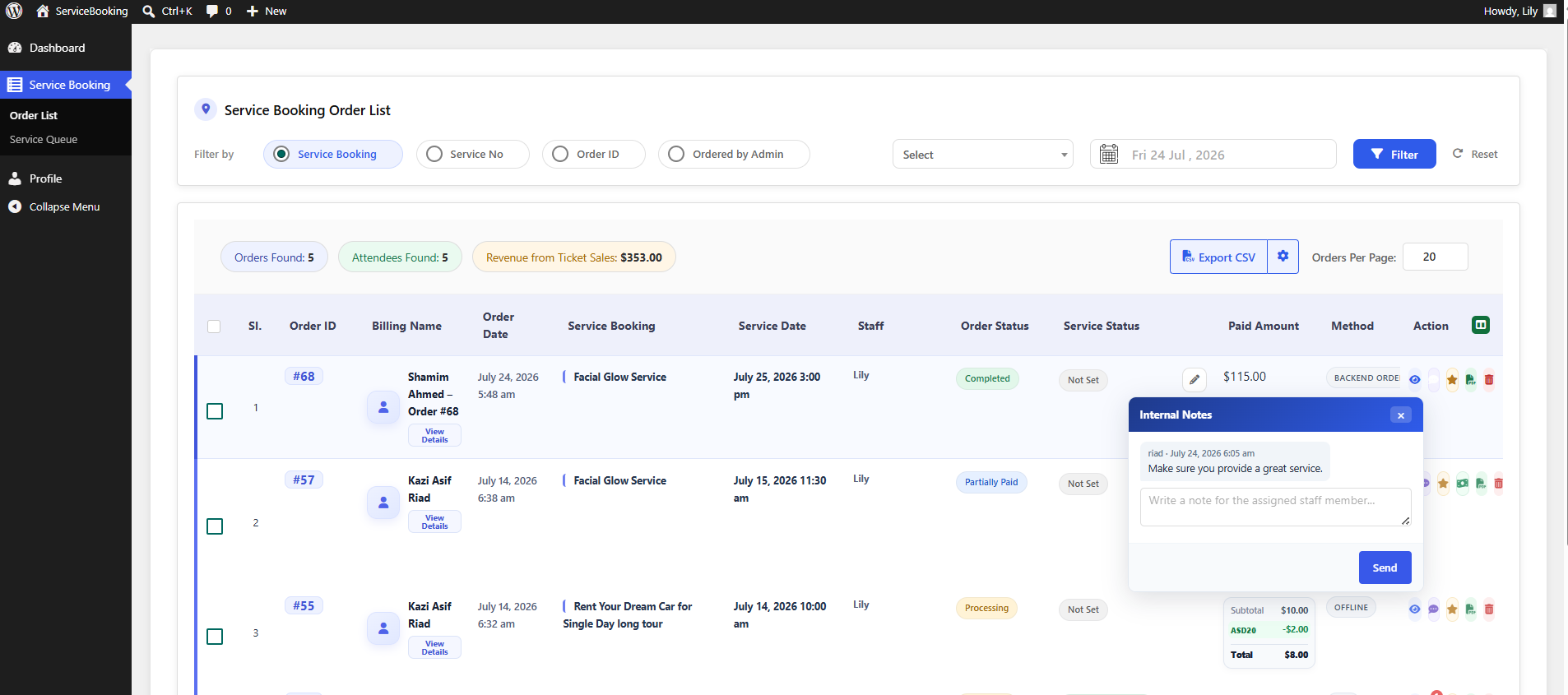
Task: Open the Select service dropdown
Action: [x=982, y=154]
